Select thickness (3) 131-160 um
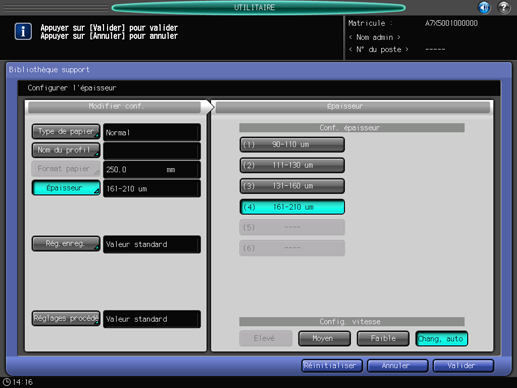 [292, 186]
